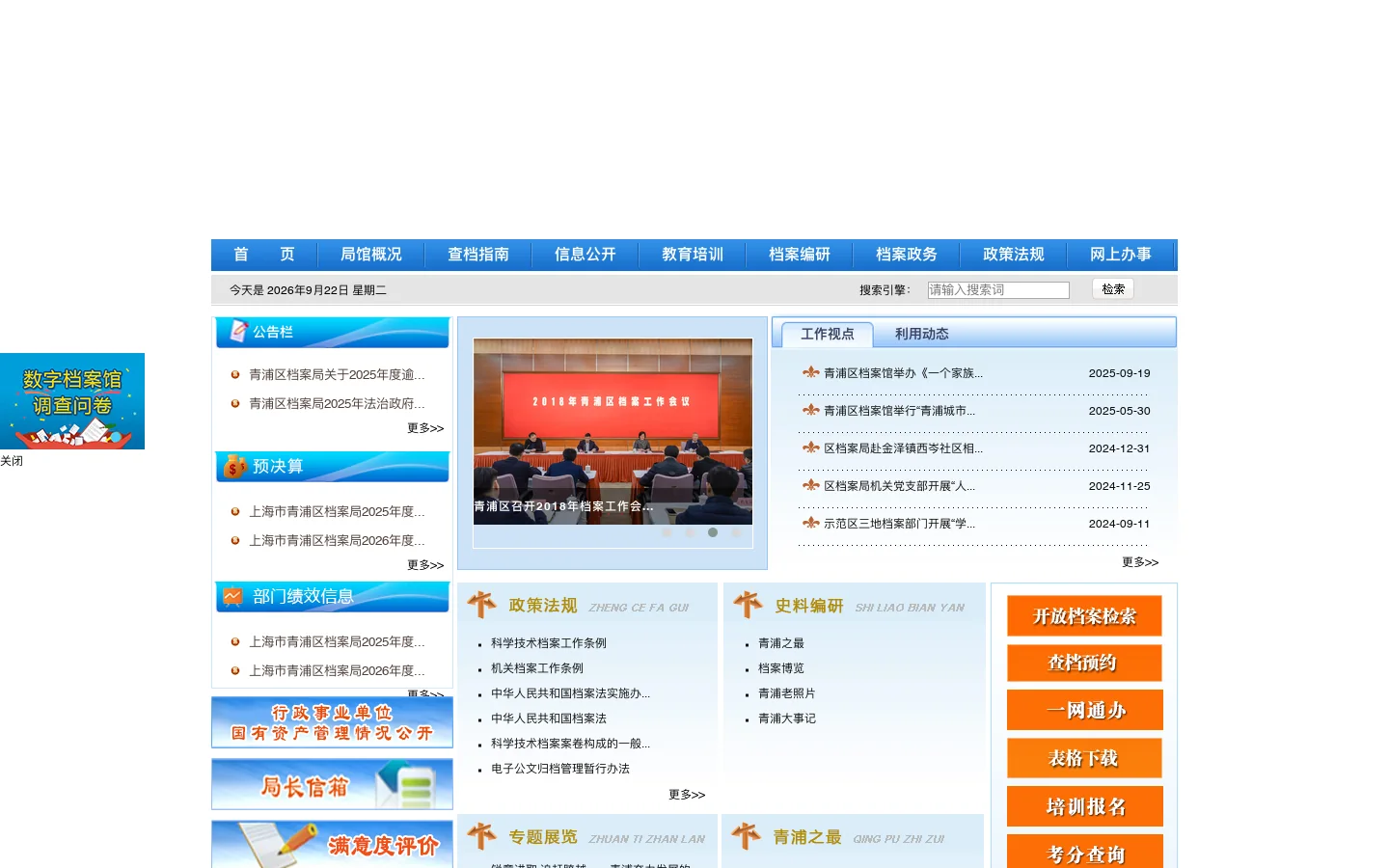Open the 2018年档案工作会议 slideshow image
Screen dimensions: 1389x868
click(613, 431)
